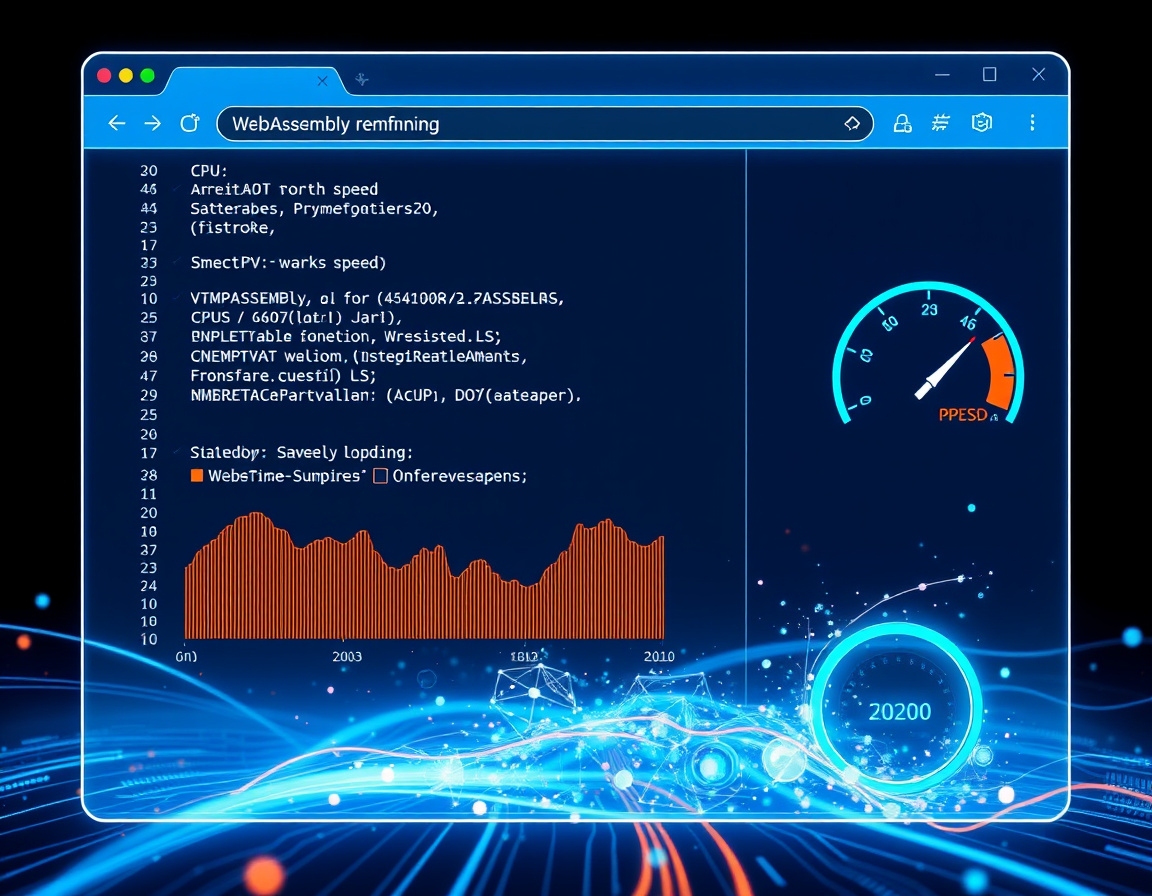Click the line 'SmectPV:- warks speed)'
Viewport: 1152px width, 896px height.
288,262
